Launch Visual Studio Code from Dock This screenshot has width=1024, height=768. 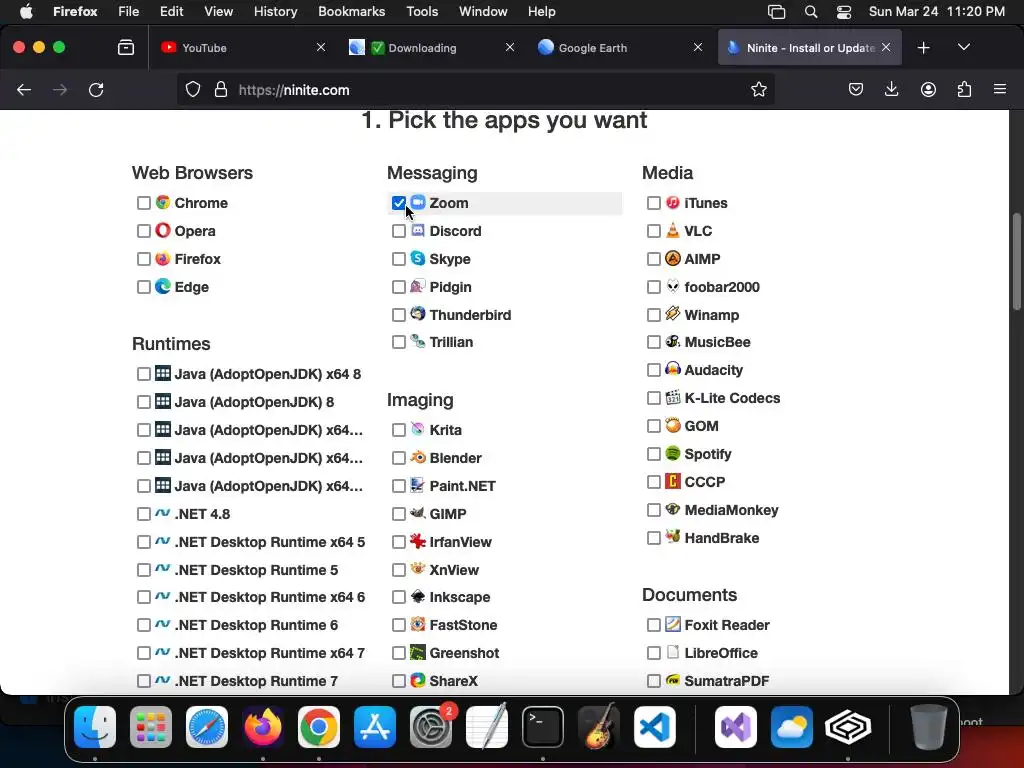click(654, 727)
